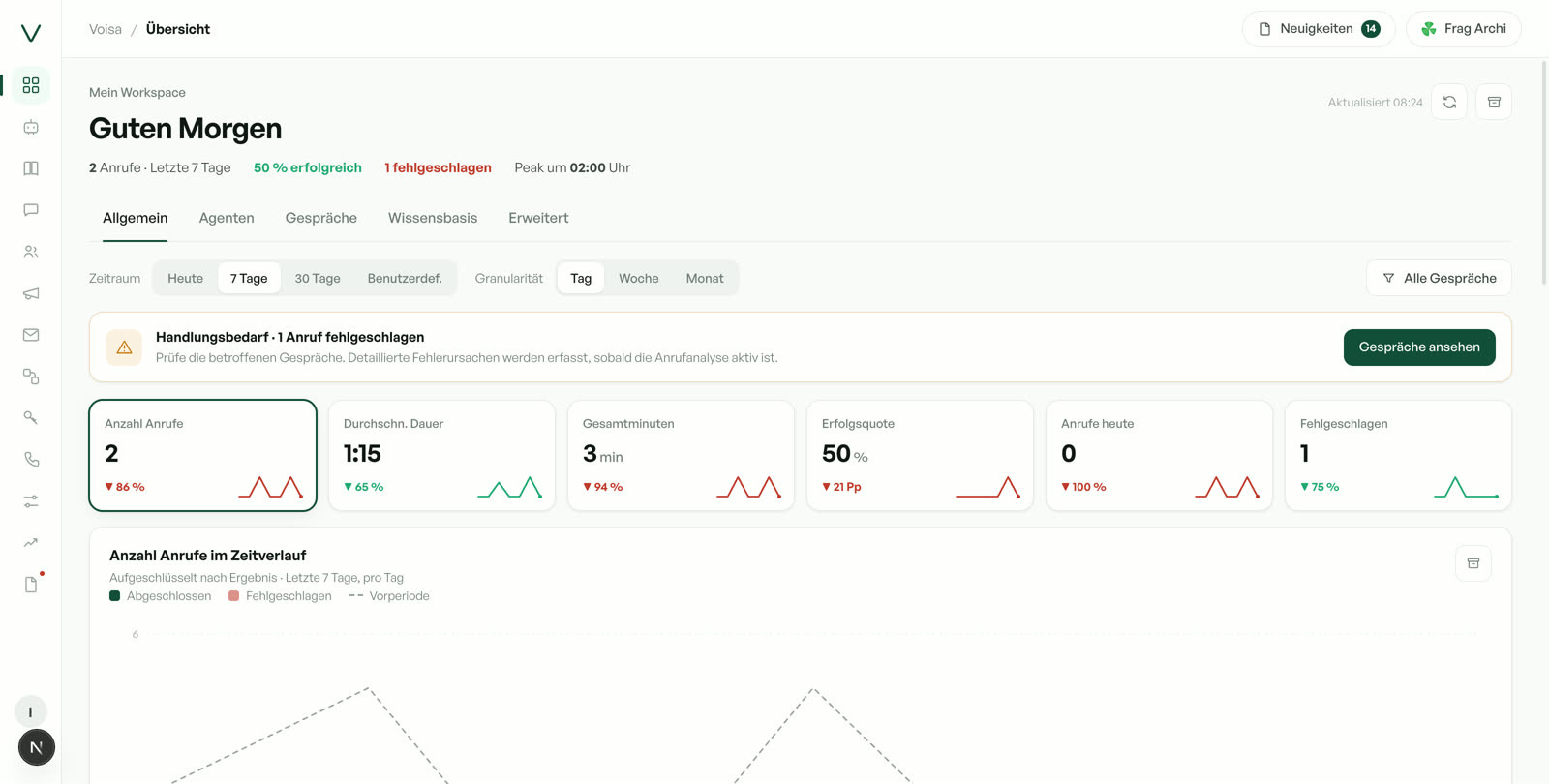Select Benutzerdef. as Zeitraum

405,278
